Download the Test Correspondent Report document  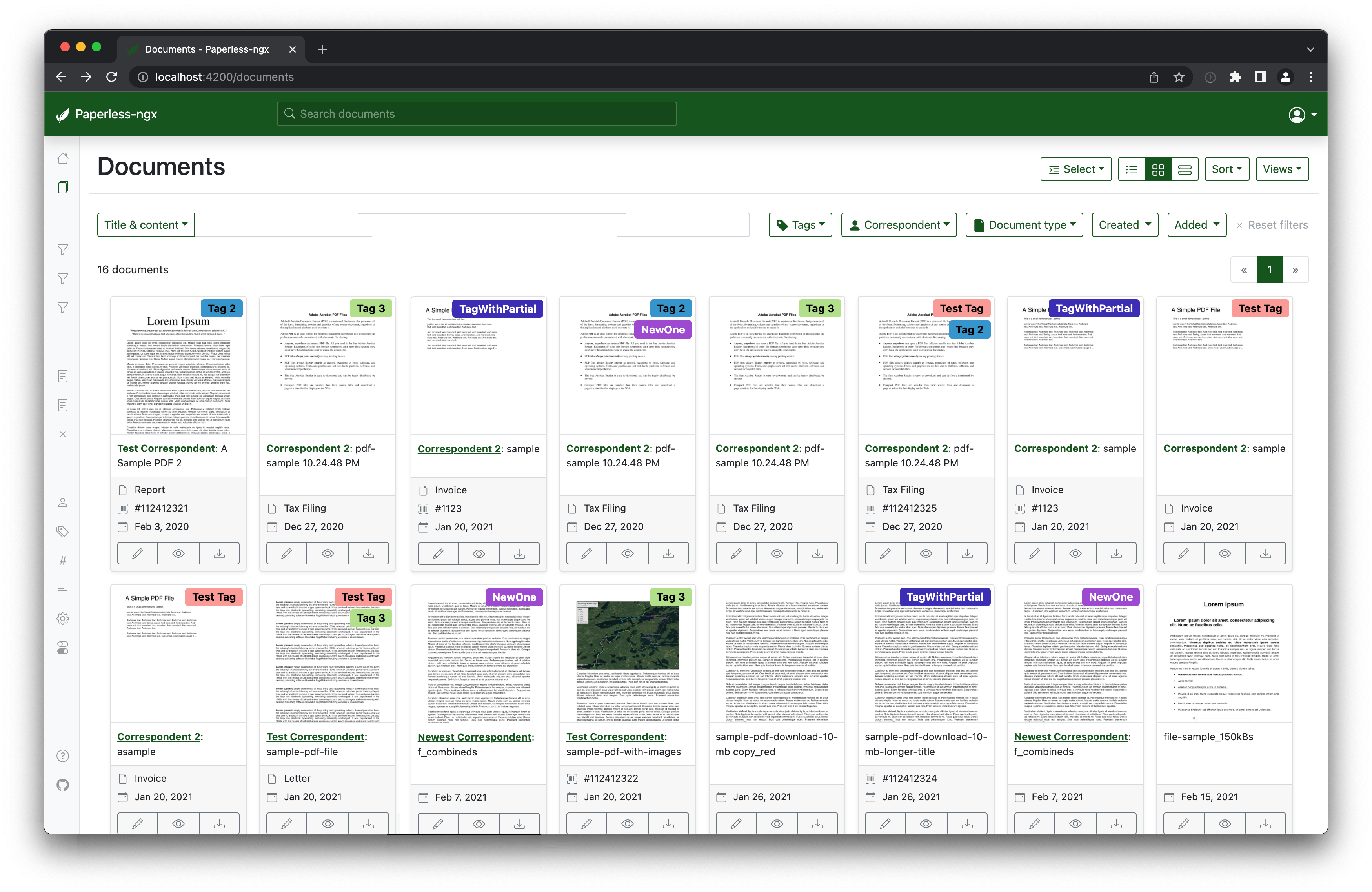(219, 553)
